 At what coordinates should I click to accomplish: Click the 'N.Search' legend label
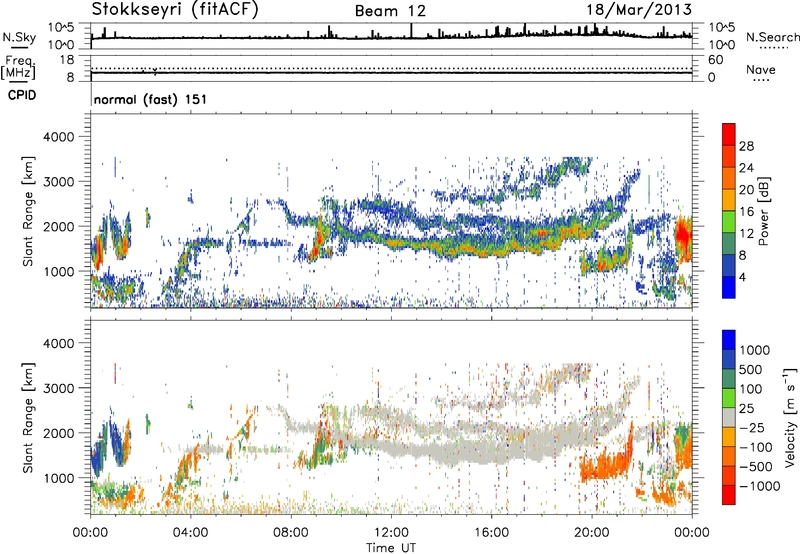coord(772,37)
